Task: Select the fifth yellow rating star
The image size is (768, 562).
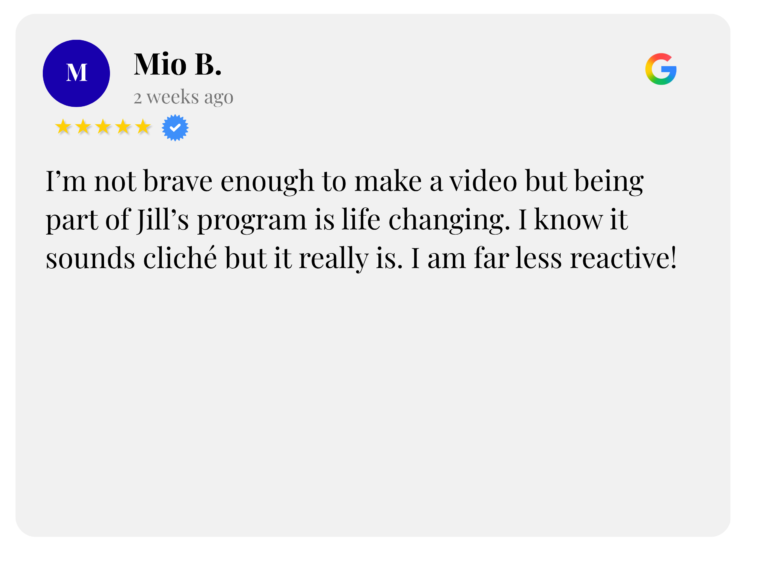Action: (143, 127)
